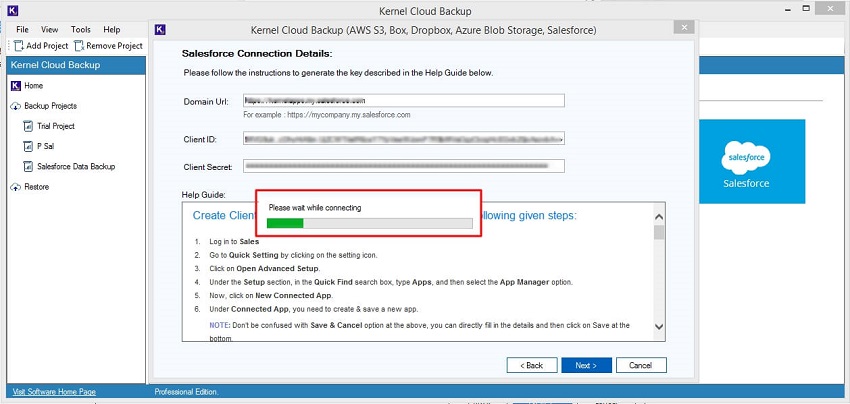Click Help Guide scroll down arrow
The image size is (850, 404).
[x=659, y=326]
